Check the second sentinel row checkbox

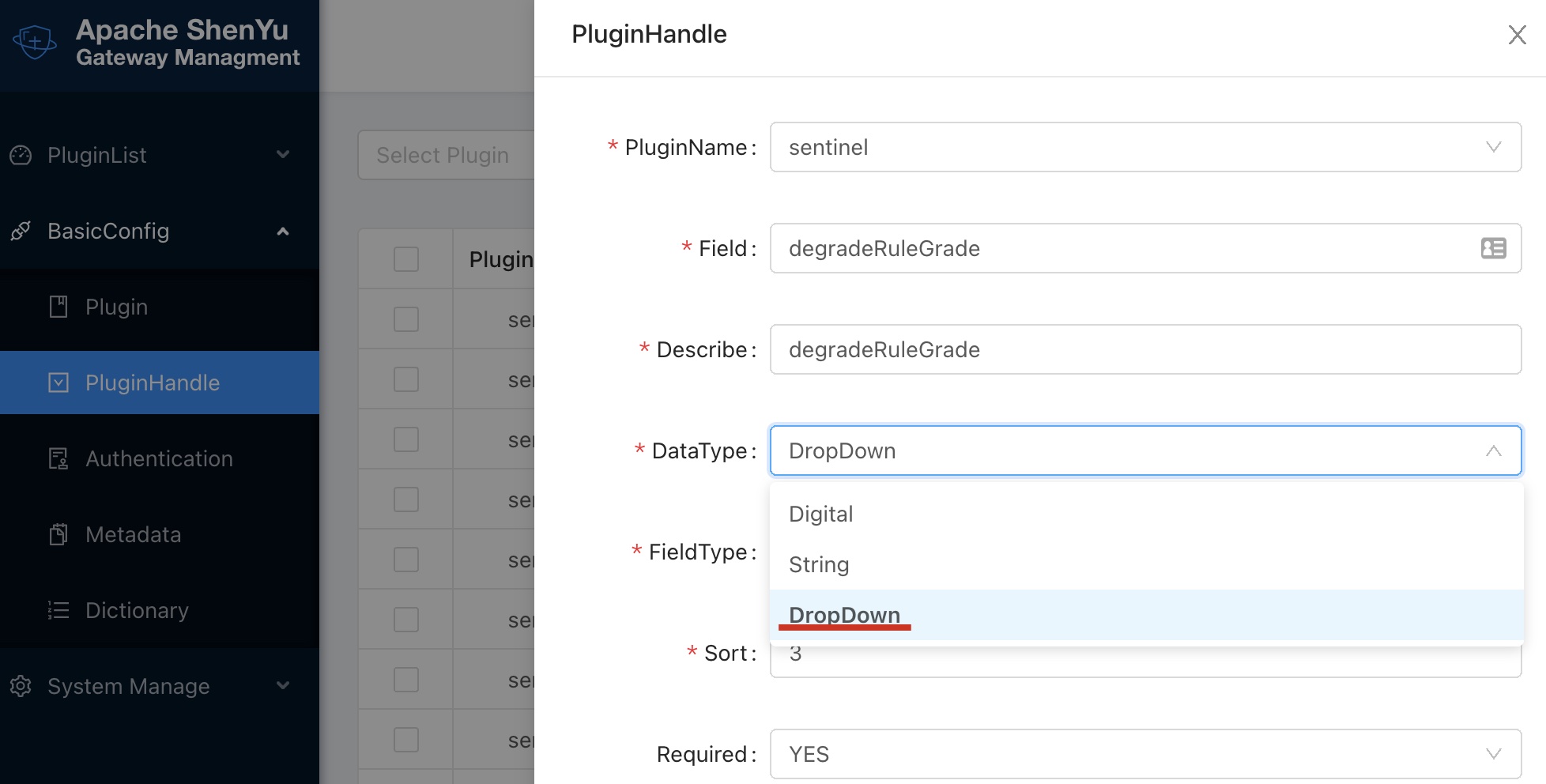pos(405,379)
